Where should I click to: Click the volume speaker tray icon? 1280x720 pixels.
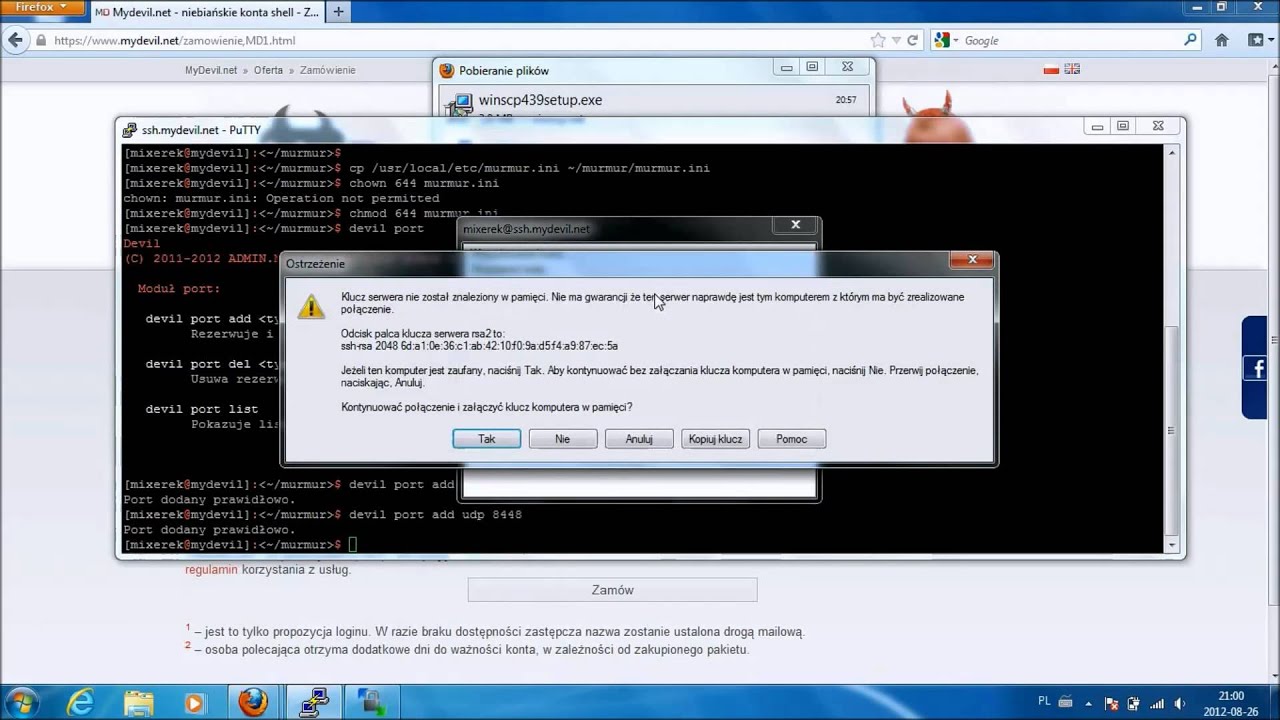pos(1181,703)
